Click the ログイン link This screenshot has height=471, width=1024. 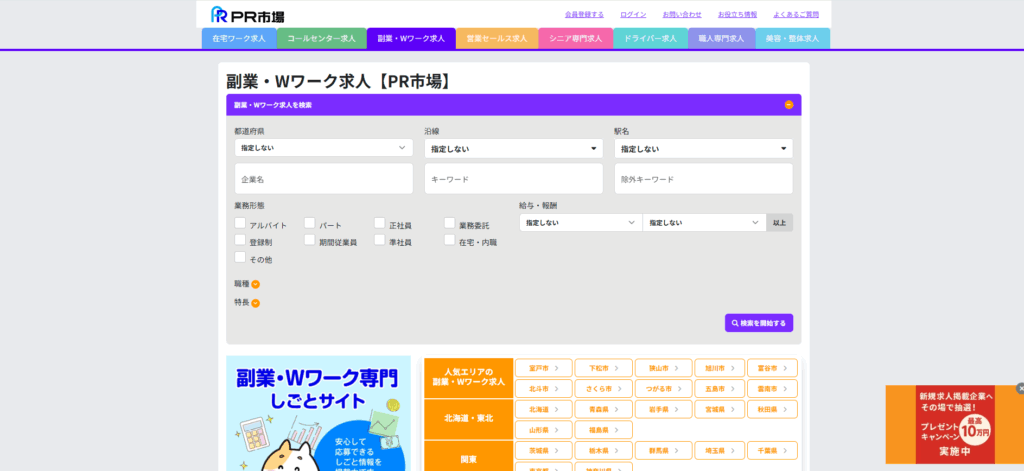click(x=633, y=15)
